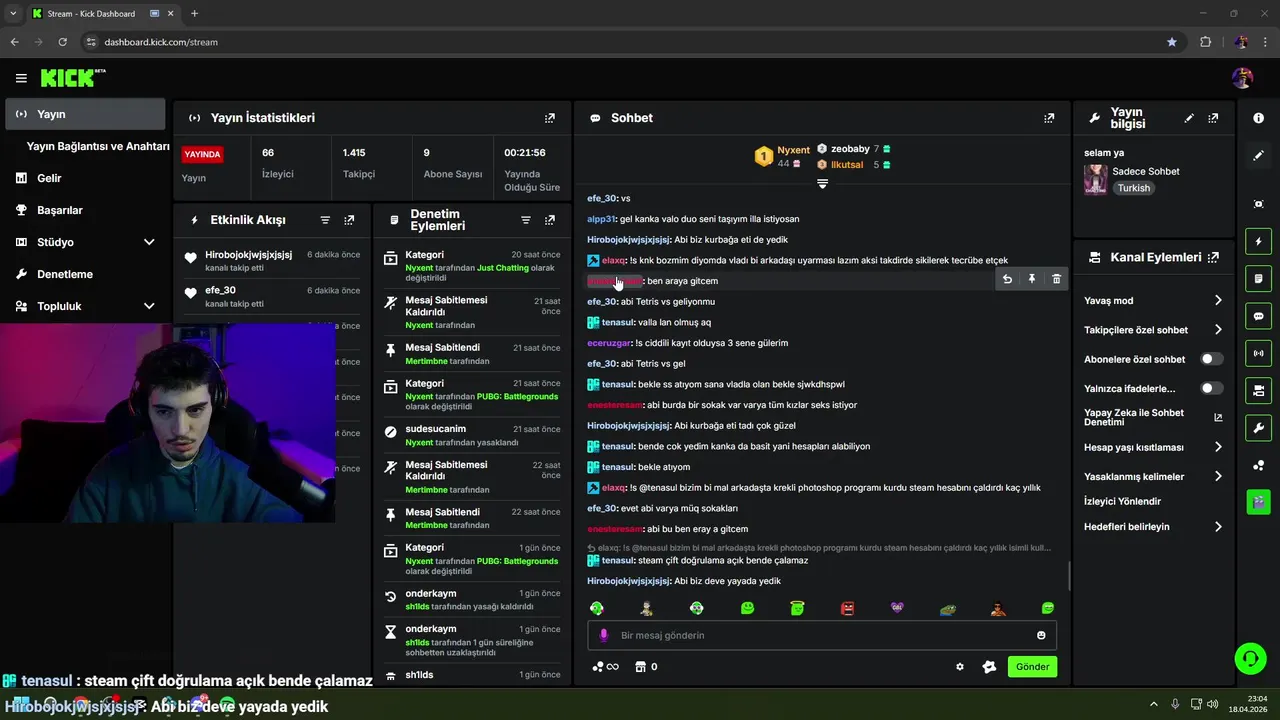The image size is (1280, 720).
Task: Bookmark page with the star icon
Action: [x=1171, y=42]
